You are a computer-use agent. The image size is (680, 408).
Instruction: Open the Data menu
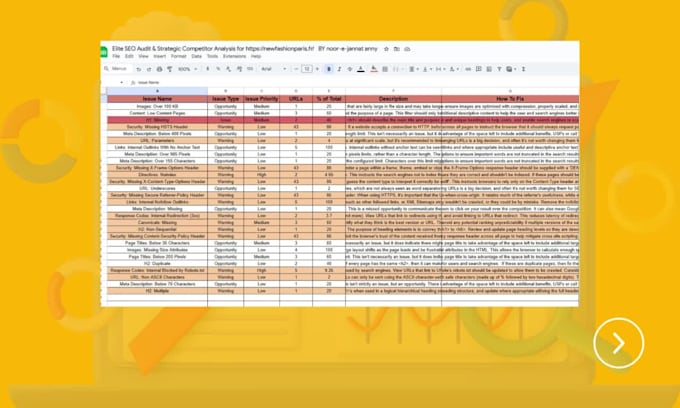click(196, 56)
